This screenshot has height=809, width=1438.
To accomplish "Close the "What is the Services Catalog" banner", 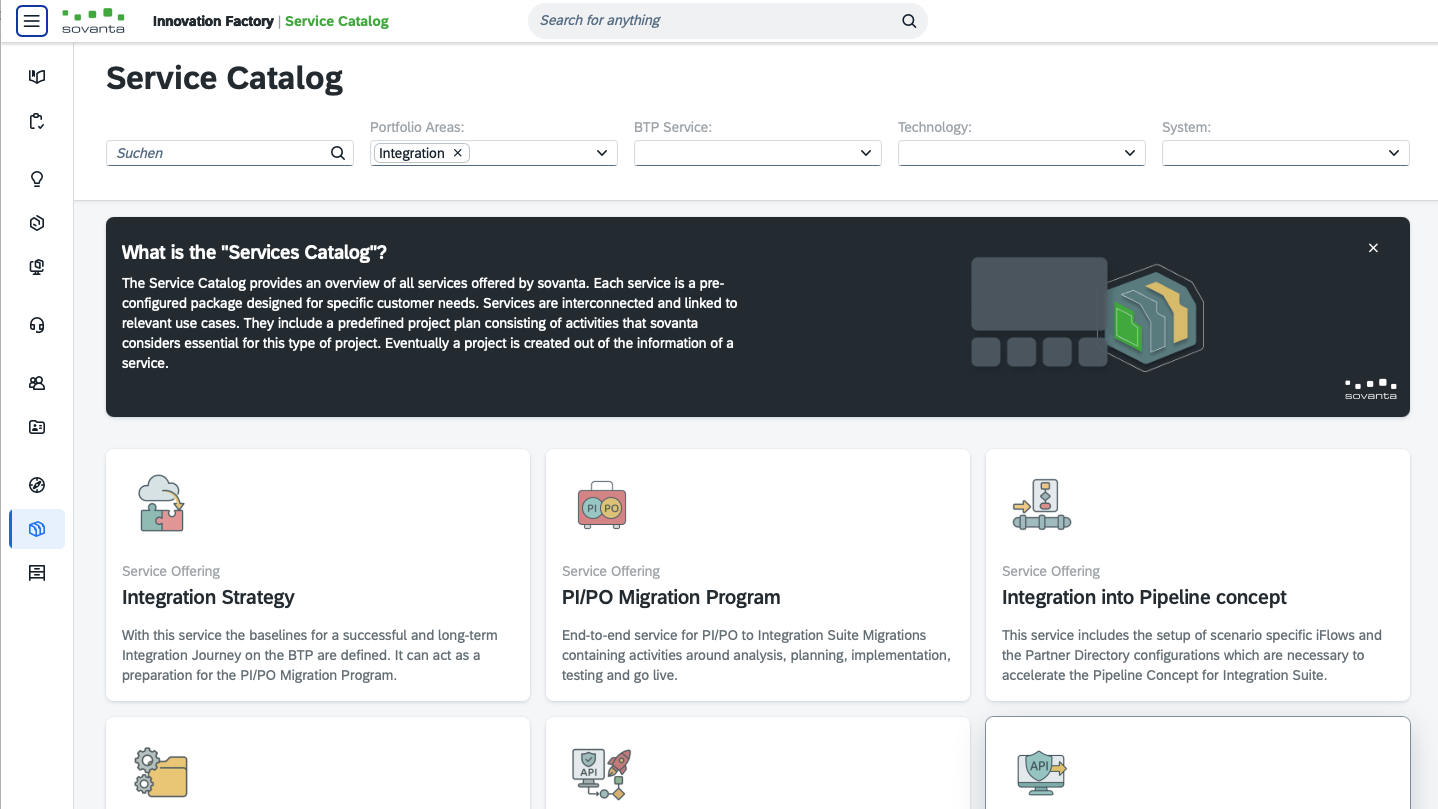I will coord(1373,248).
